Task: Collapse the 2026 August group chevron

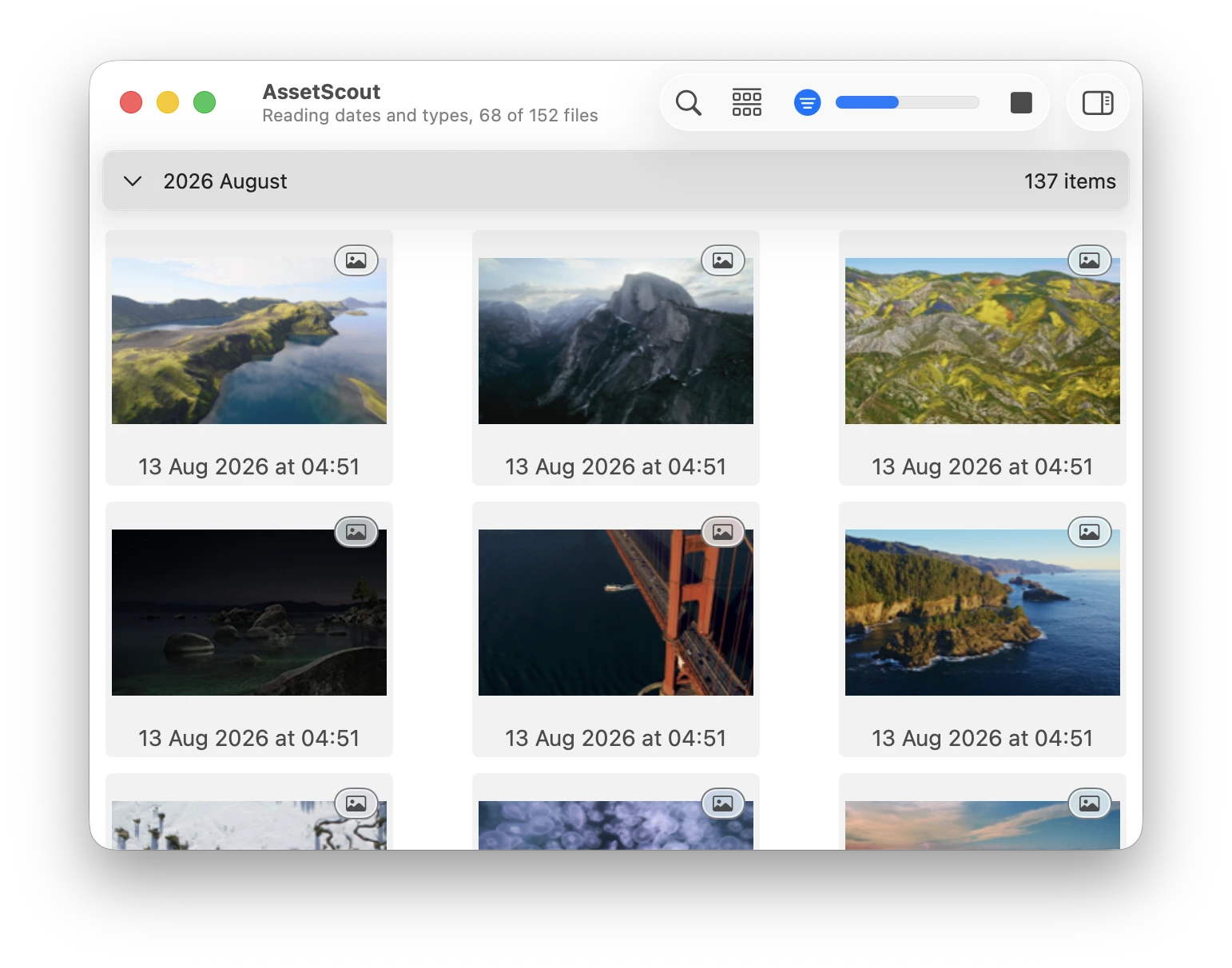Action: 133,181
